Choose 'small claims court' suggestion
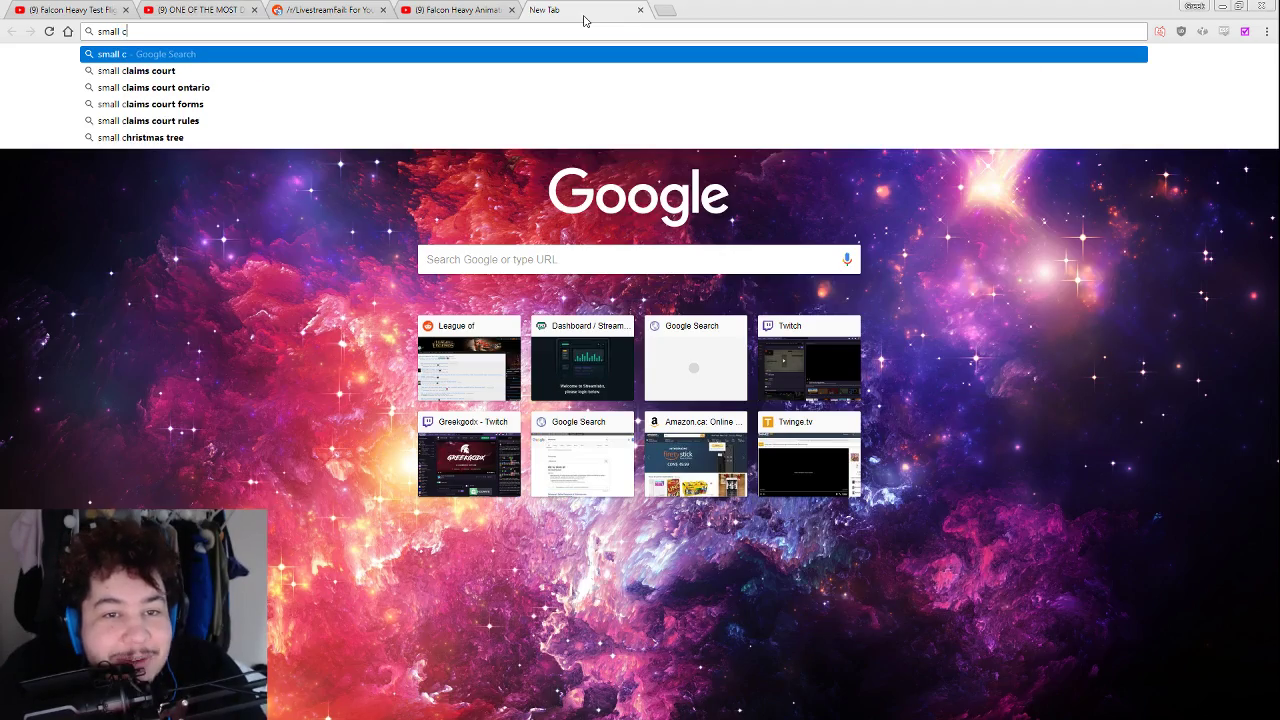The width and height of the screenshot is (1280, 720). pyautogui.click(x=614, y=71)
